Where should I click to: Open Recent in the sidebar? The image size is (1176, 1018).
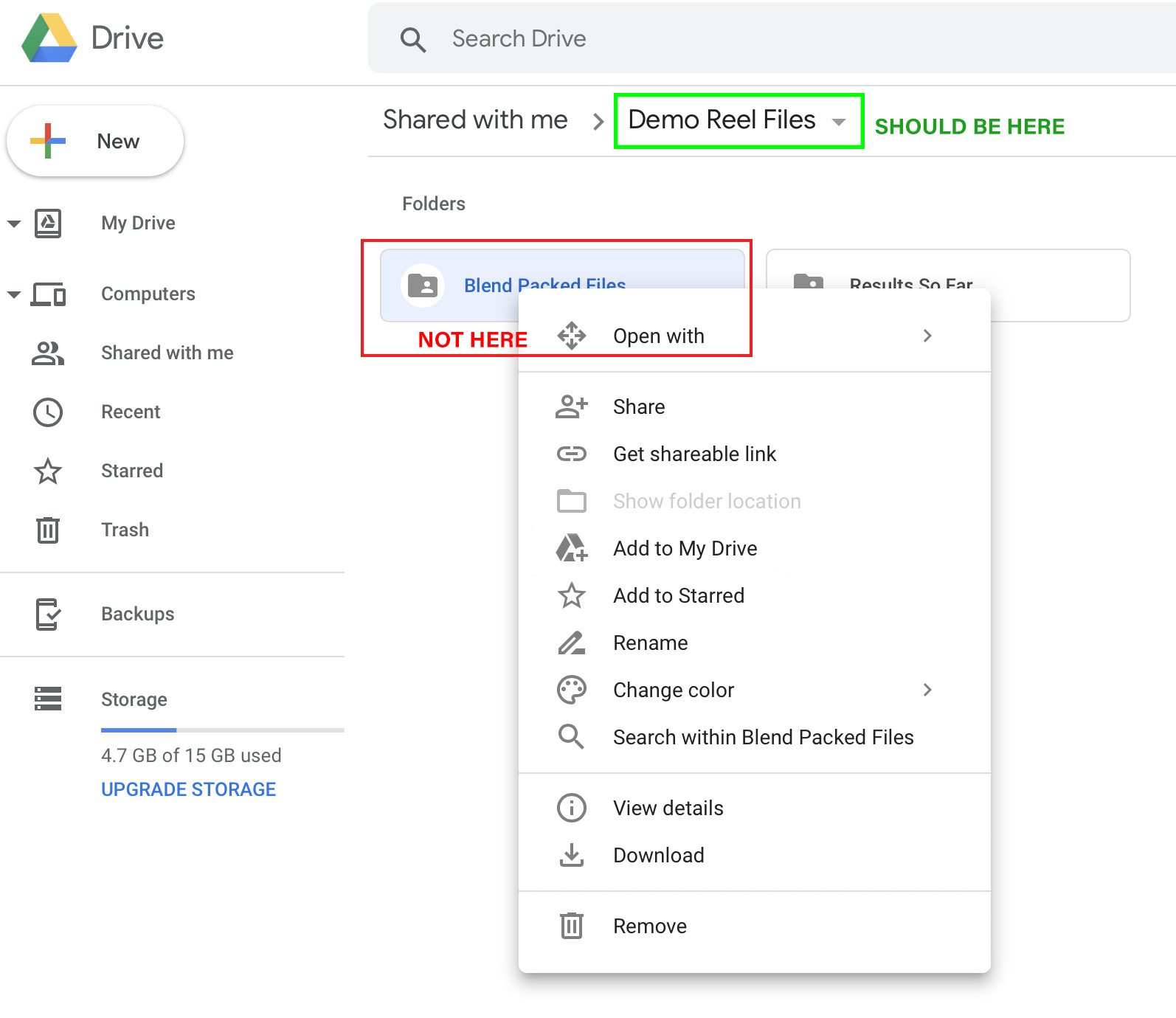(131, 412)
